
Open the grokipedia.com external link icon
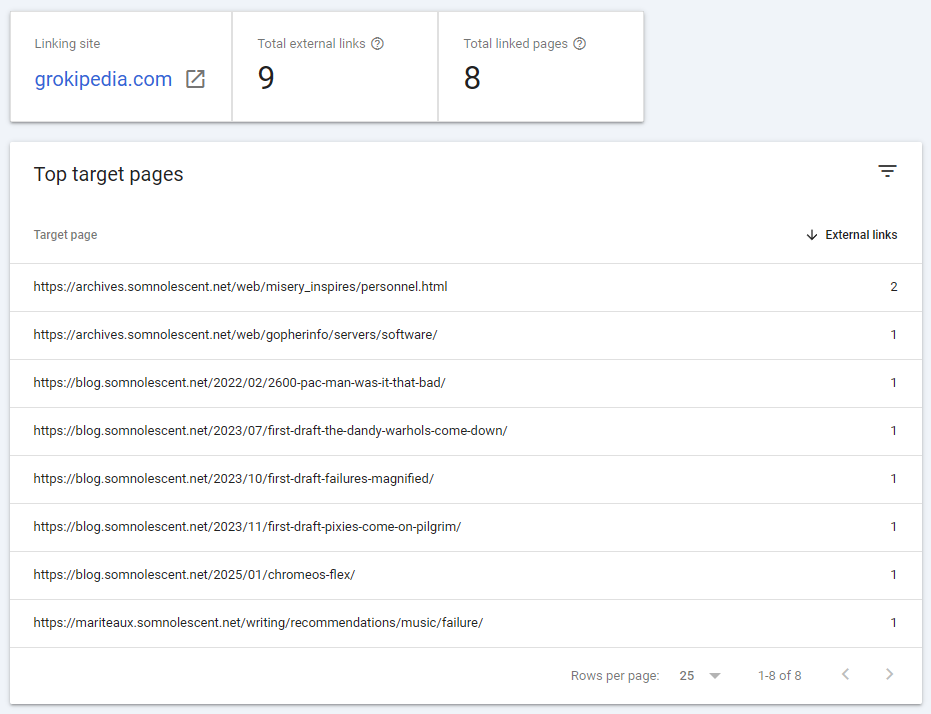[x=196, y=80]
